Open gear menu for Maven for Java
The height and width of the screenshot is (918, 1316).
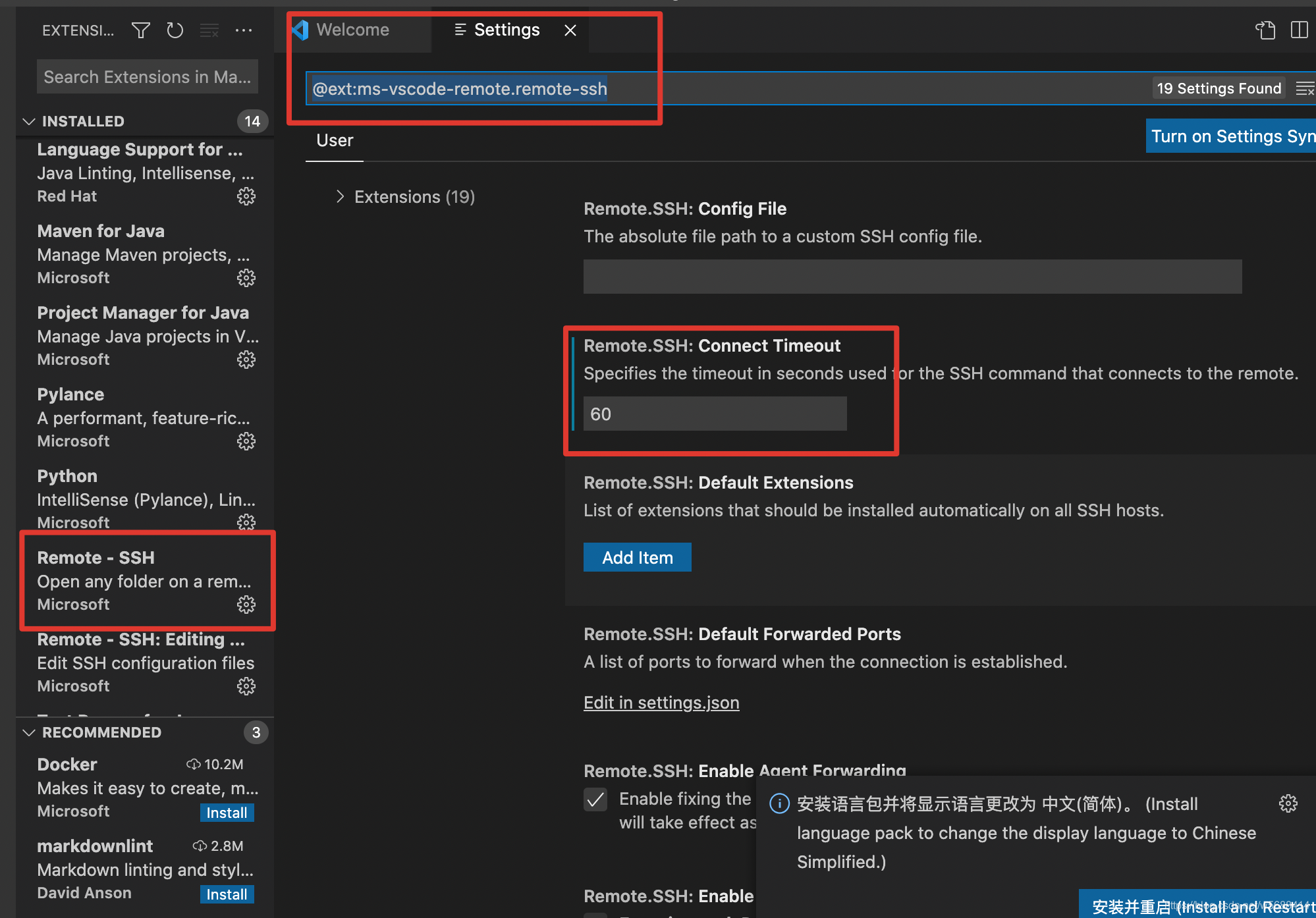[246, 278]
